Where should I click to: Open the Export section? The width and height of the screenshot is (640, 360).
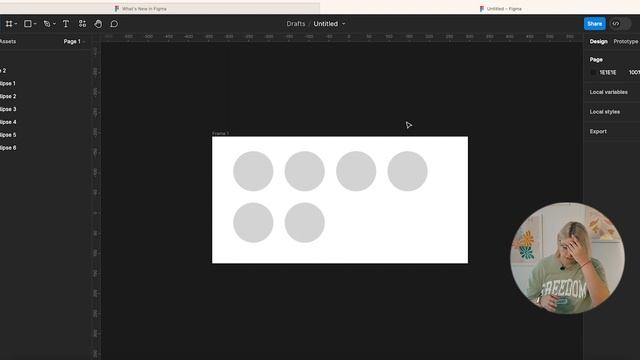pos(598,131)
